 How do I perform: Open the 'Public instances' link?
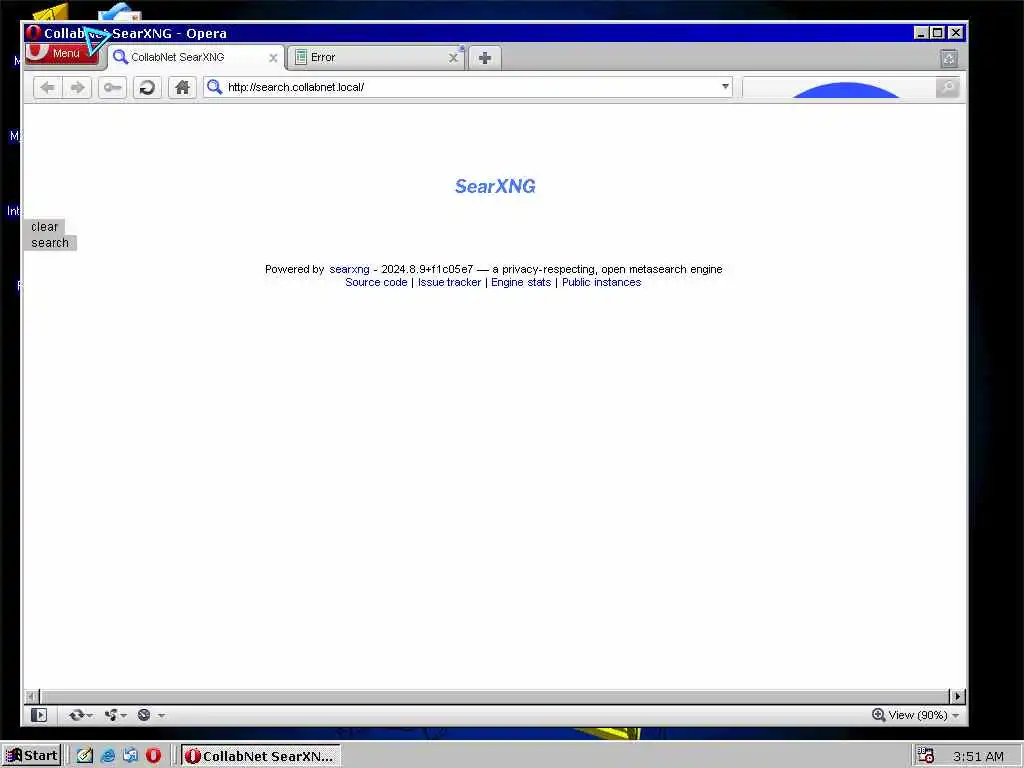click(601, 282)
